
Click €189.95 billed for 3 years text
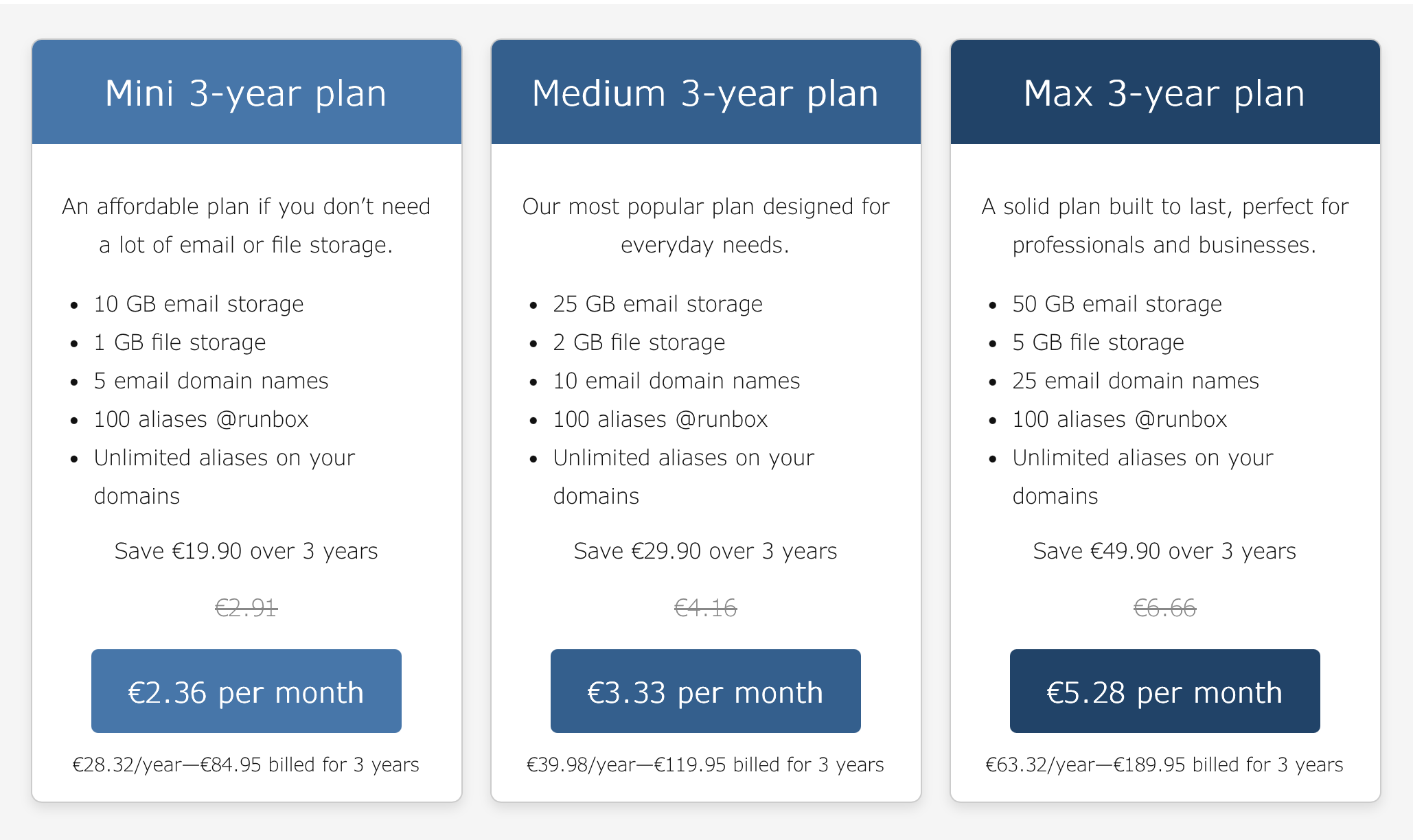[x=1164, y=764]
